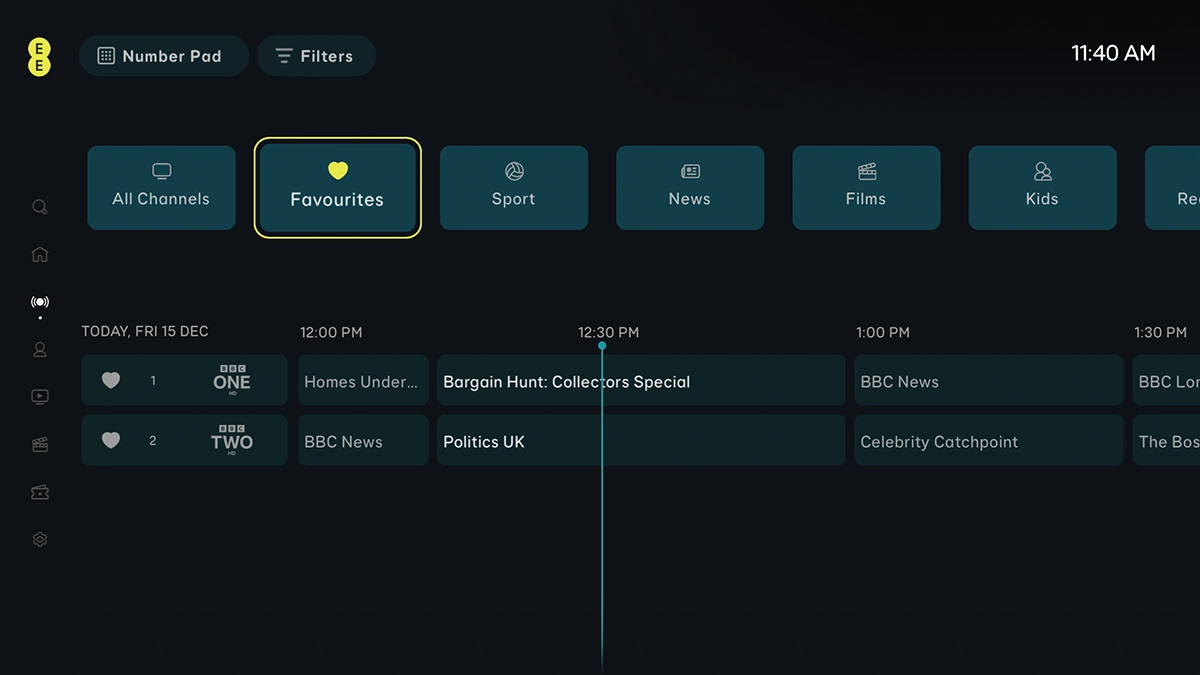The height and width of the screenshot is (675, 1200).
Task: Switch to the News channel filter
Action: pyautogui.click(x=689, y=187)
